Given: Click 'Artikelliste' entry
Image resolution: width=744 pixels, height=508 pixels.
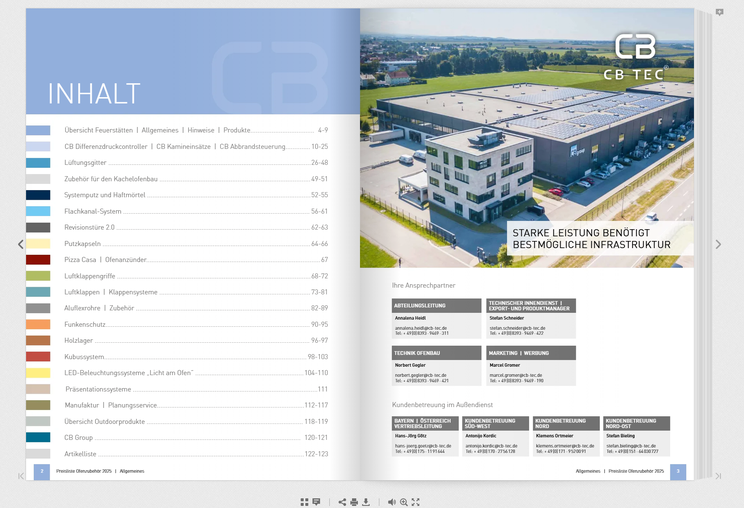Looking at the screenshot, I should 196,454.
